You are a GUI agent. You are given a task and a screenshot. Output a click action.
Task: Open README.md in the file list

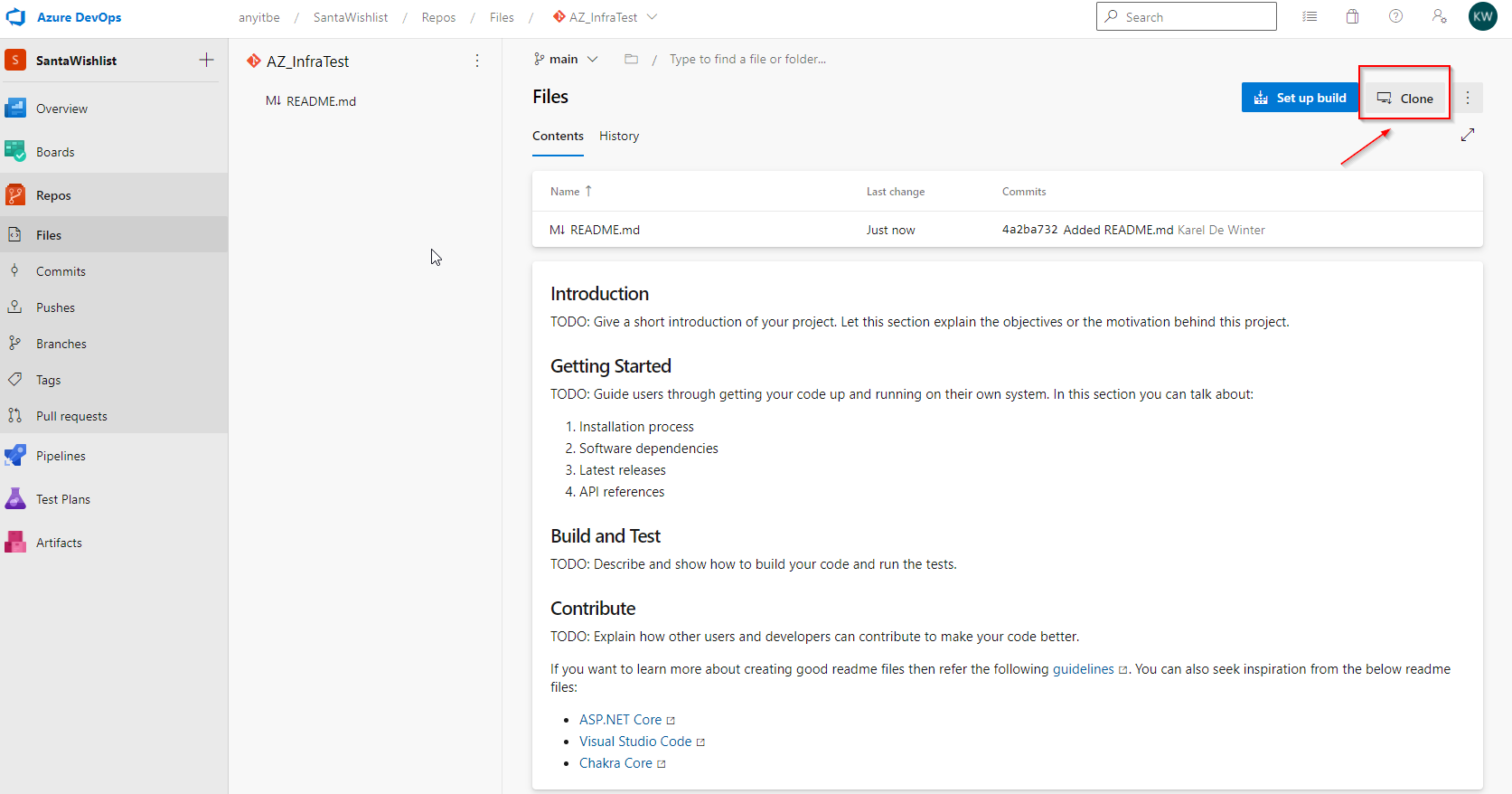click(605, 230)
